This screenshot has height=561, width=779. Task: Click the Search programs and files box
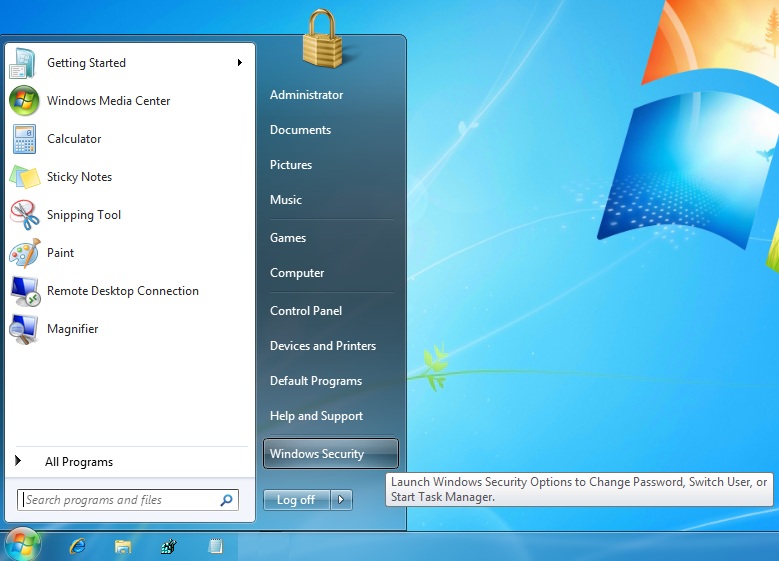click(118, 500)
